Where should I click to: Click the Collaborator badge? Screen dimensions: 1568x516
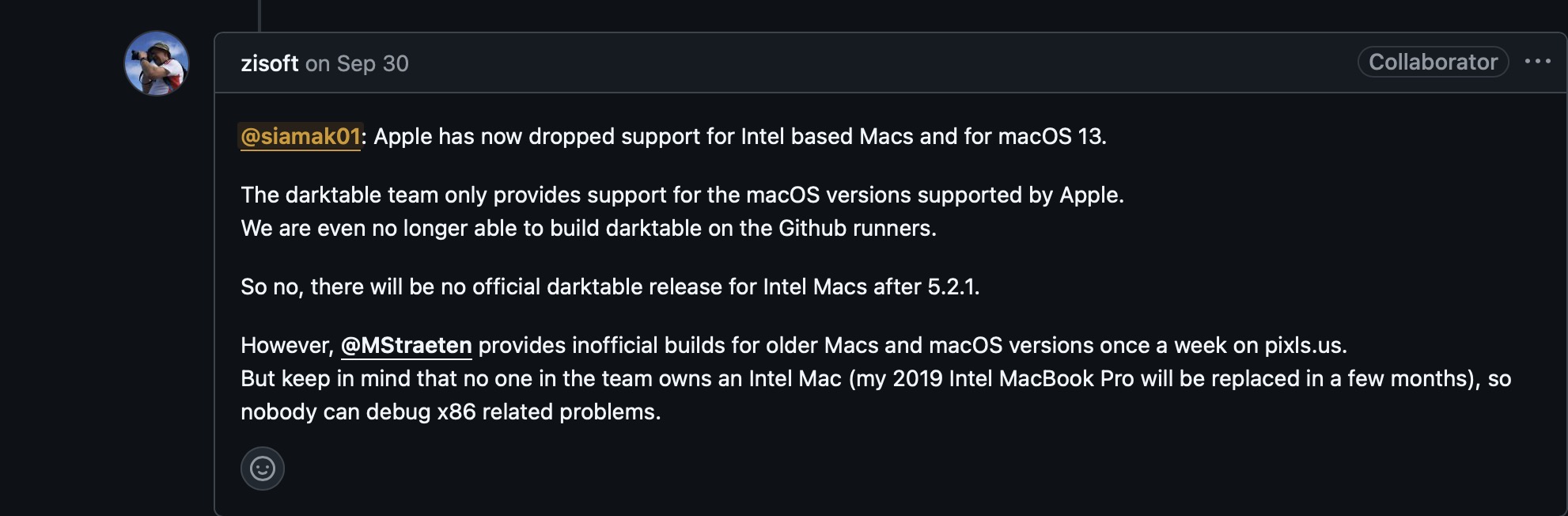pyautogui.click(x=1433, y=62)
